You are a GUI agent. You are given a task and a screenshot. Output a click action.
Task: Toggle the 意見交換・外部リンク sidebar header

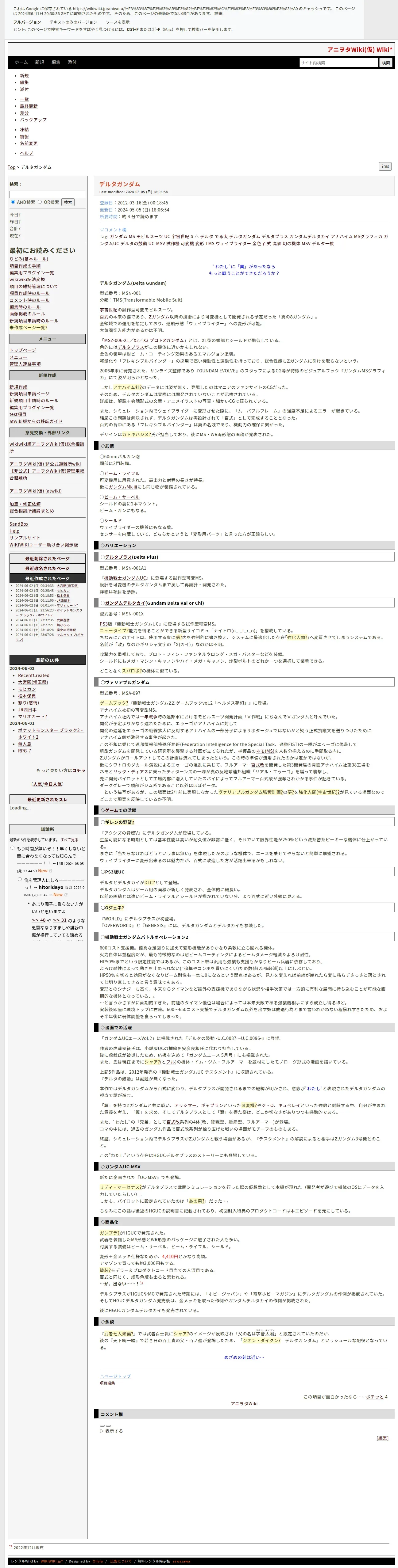48,432
